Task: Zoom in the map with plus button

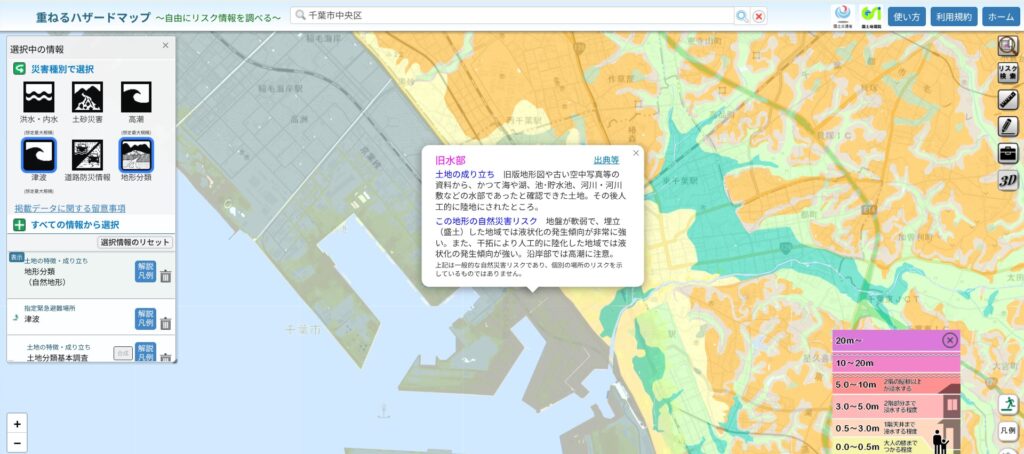Action: [x=17, y=424]
